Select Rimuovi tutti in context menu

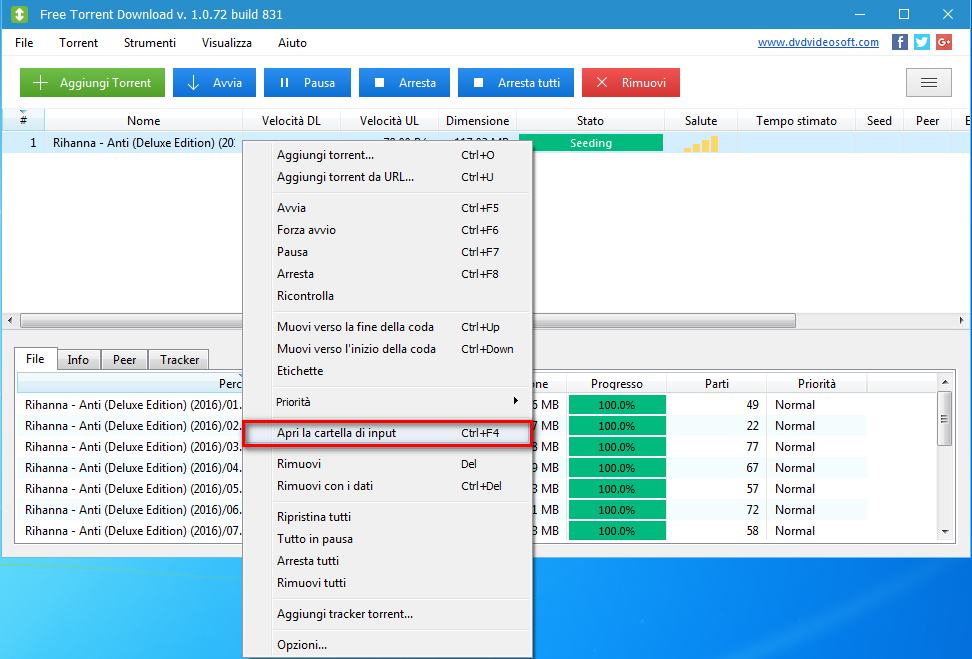point(387,583)
